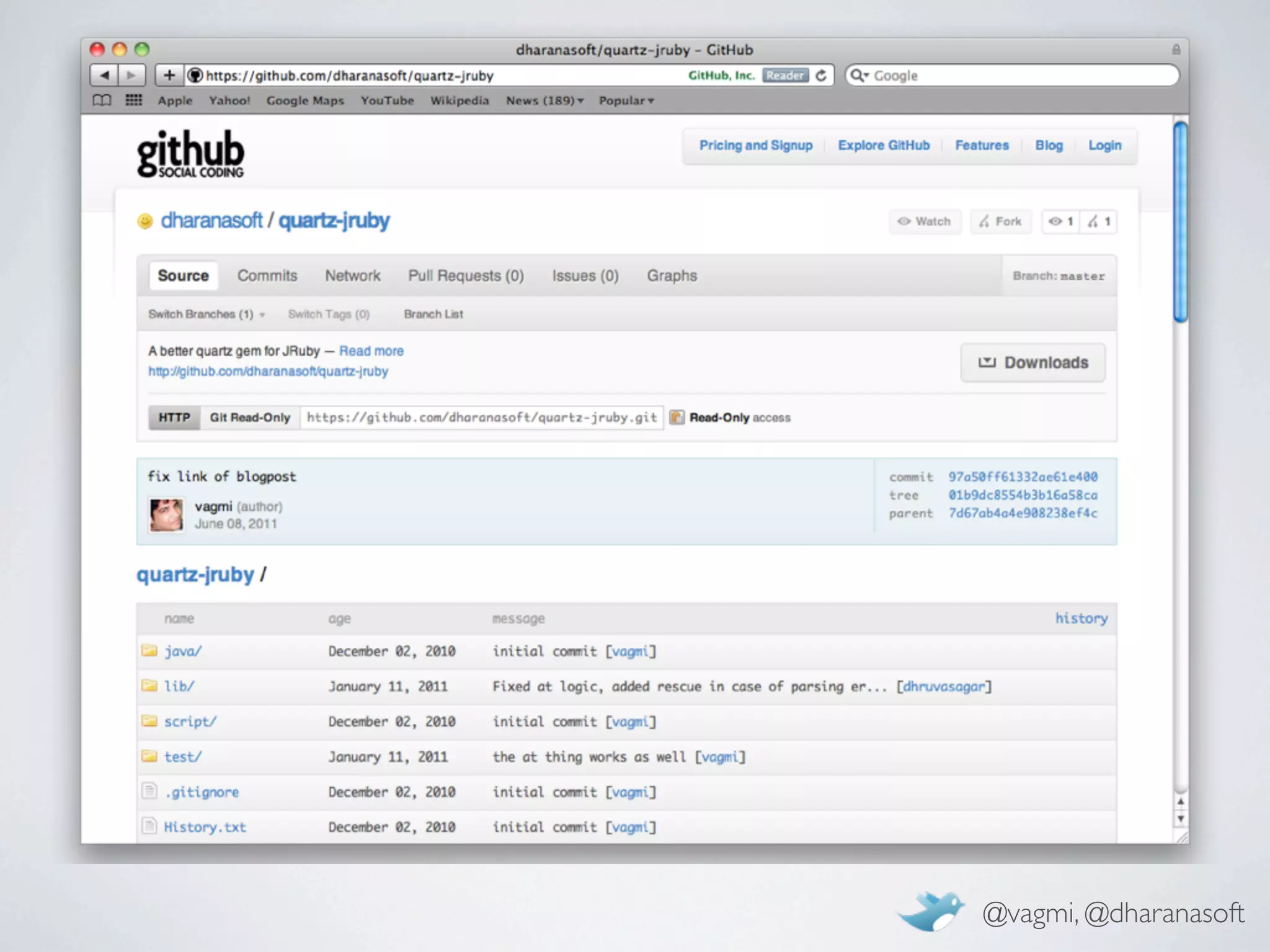Image resolution: width=1270 pixels, height=952 pixels.
Task: Toggle the Reader button in address bar
Action: click(785, 75)
